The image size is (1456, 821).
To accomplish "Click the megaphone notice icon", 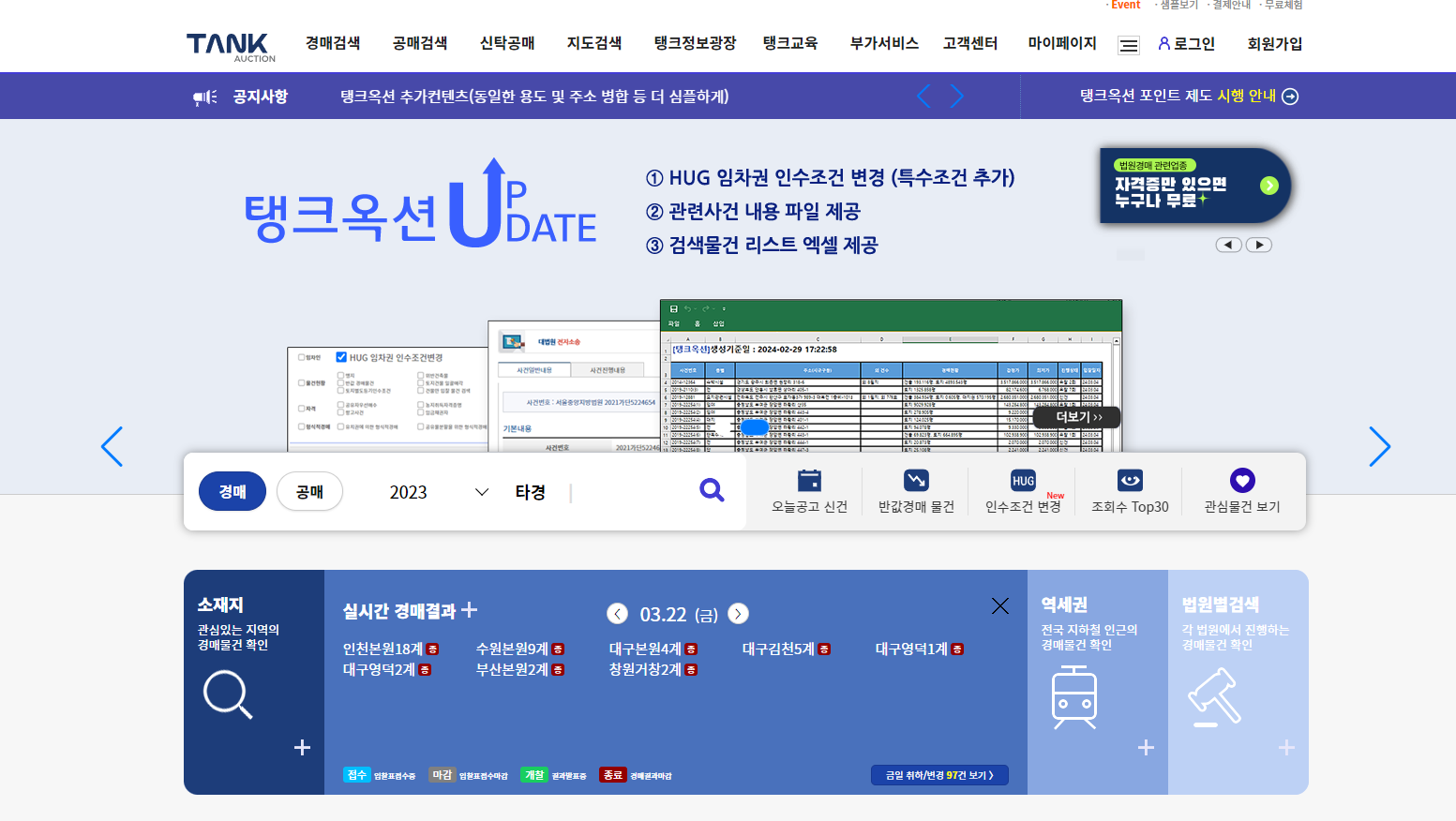I will 204,97.
